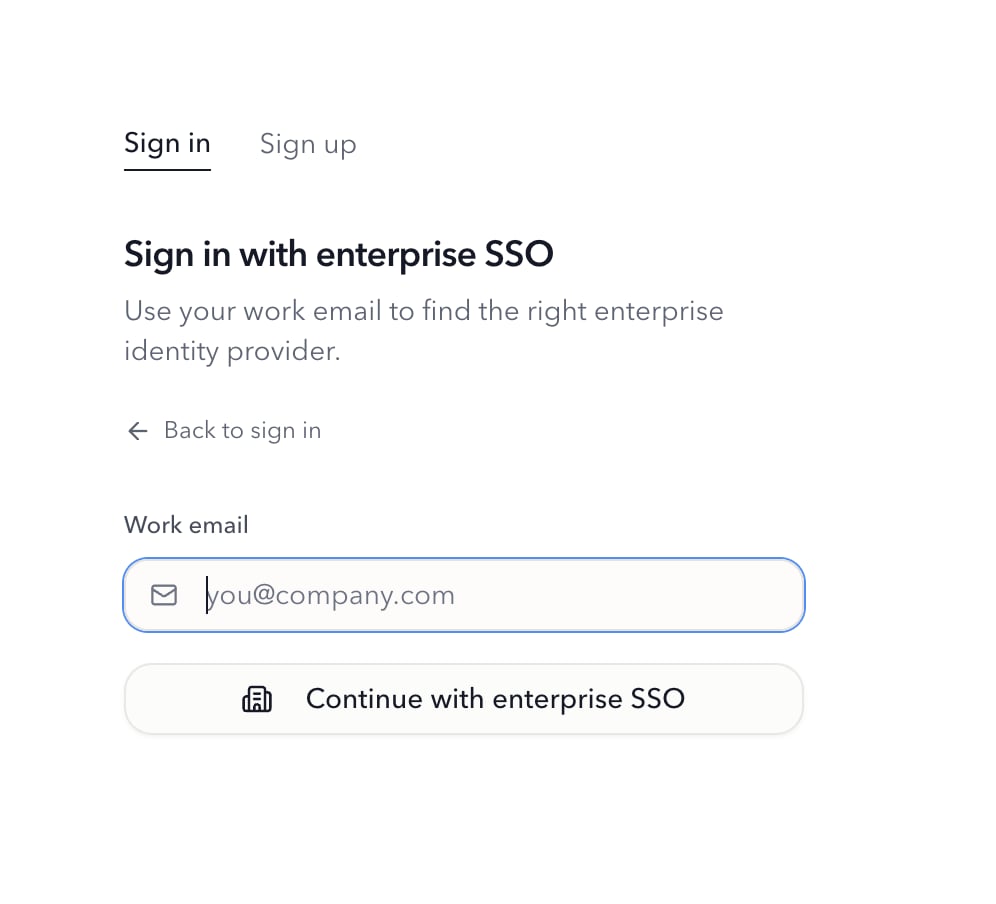This screenshot has height=904, width=996.
Task: Click the blinking text cursor in the email field
Action: pos(206,595)
